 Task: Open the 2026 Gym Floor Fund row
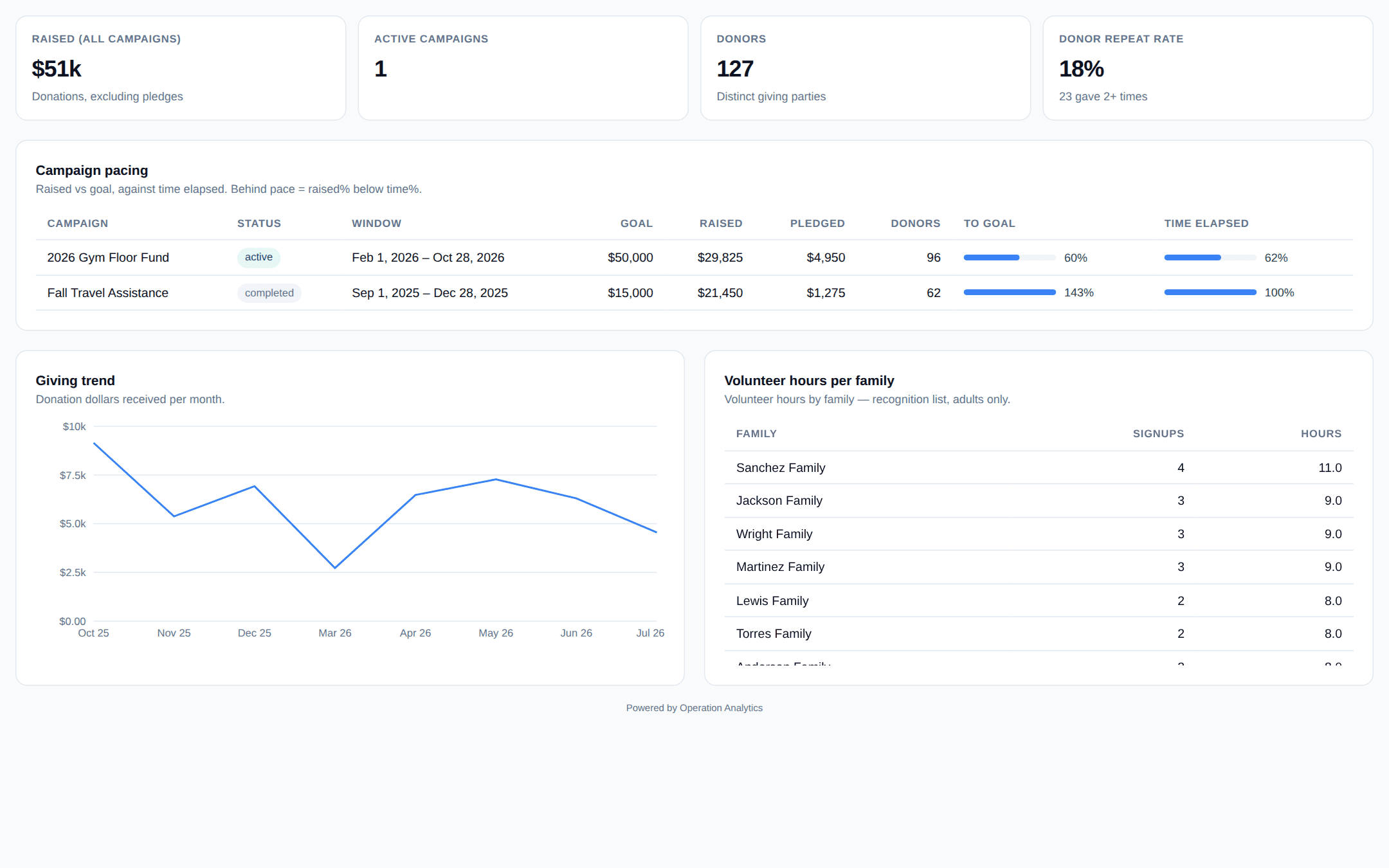694,258
